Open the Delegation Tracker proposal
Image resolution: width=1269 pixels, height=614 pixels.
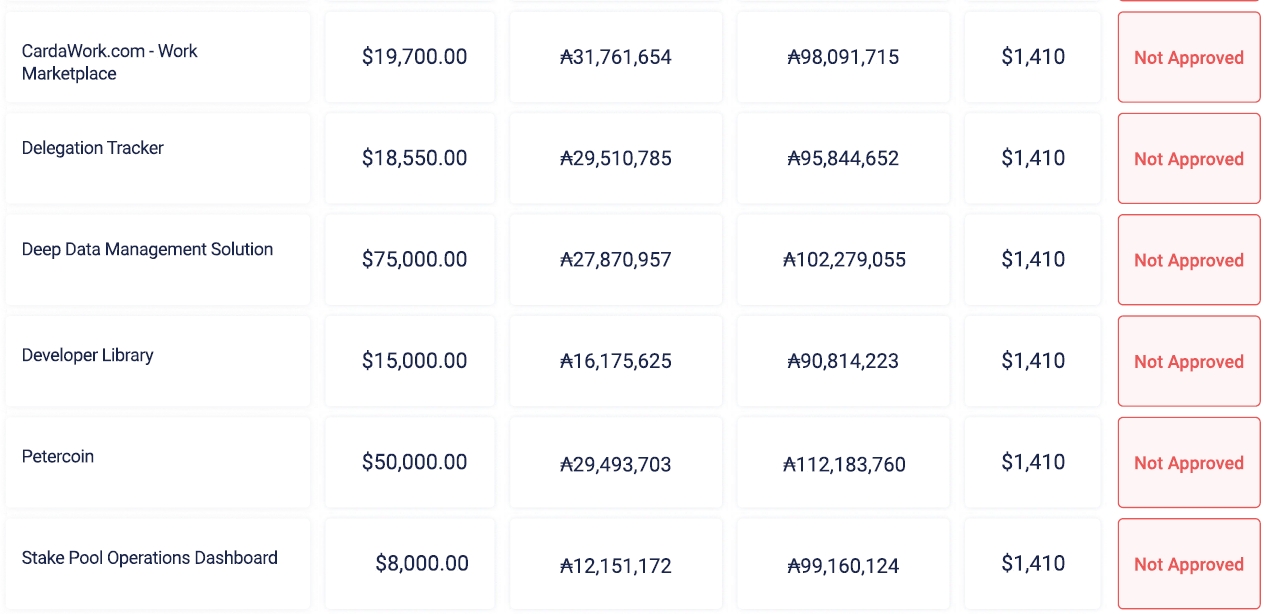tap(93, 148)
